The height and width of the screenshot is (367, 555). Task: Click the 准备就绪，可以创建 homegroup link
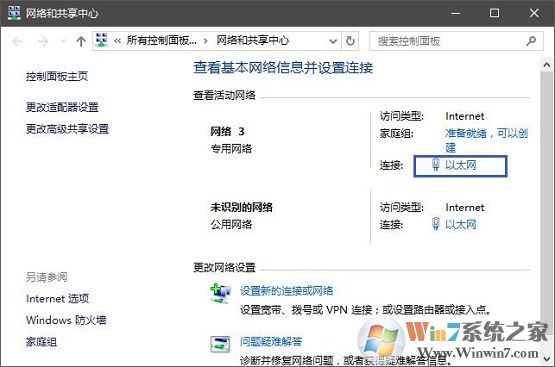coord(486,140)
